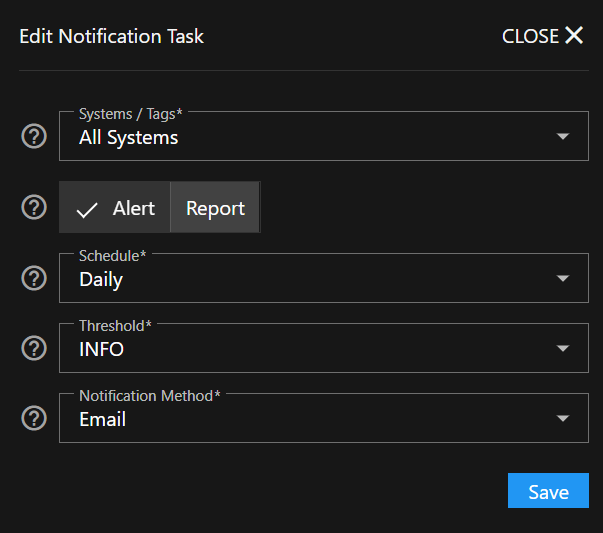Expand Systems / Tags dropdown arrow
Image resolution: width=603 pixels, height=533 pixels.
pyautogui.click(x=563, y=137)
